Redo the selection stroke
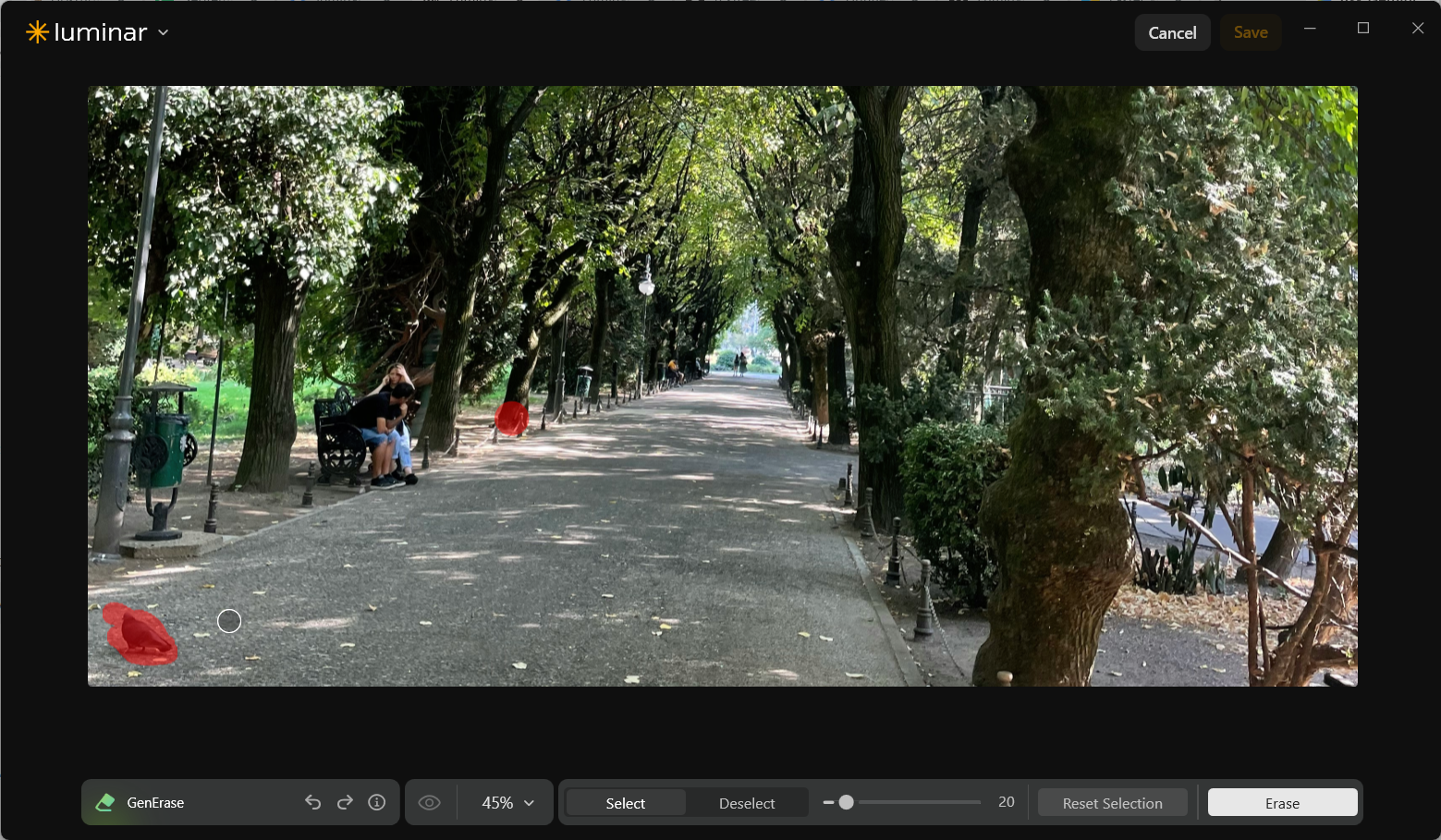The height and width of the screenshot is (840, 1441). point(345,802)
